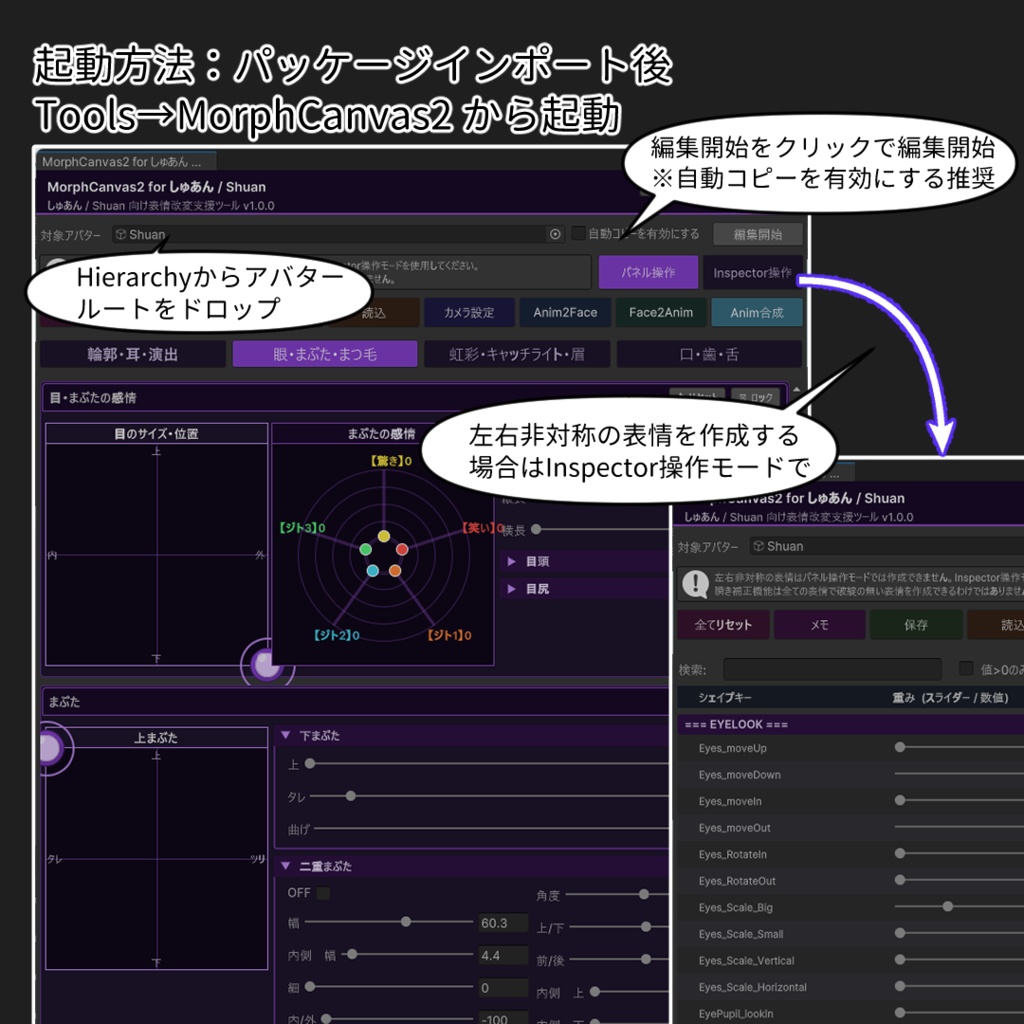Toggle the 二重まぶた OFF checkbox

pos(323,893)
